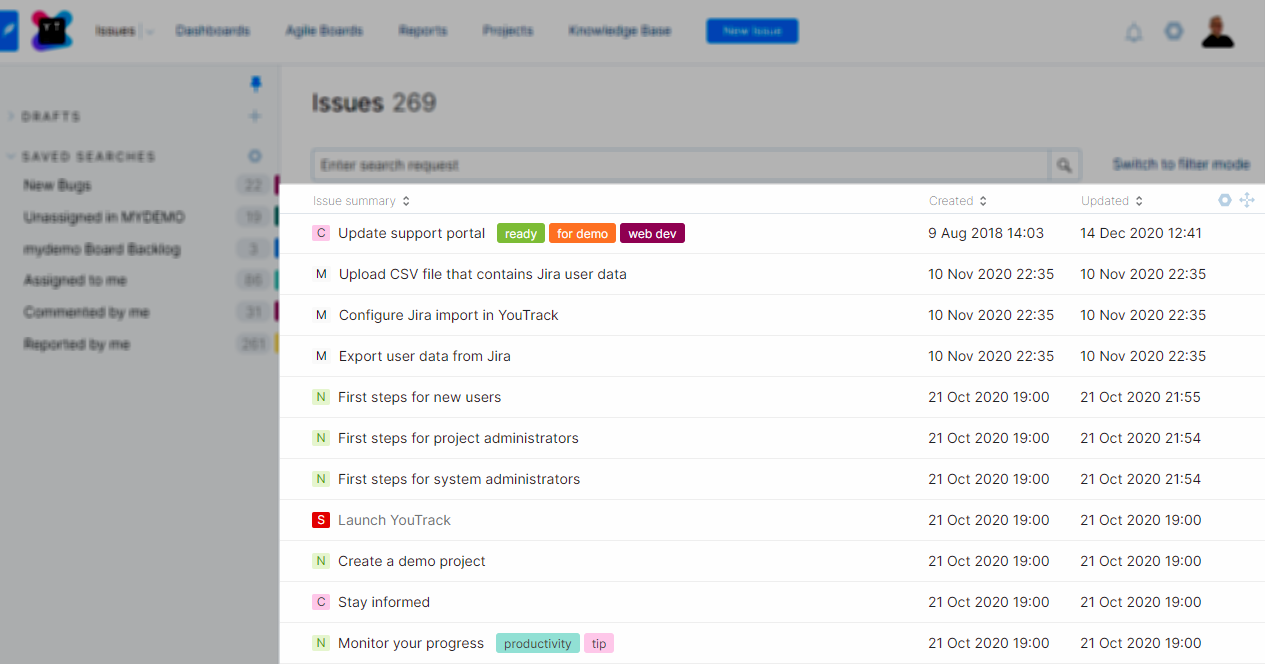Click the C priority badge for Update support portal
Viewport: 1265px width, 664px height.
[x=320, y=233]
